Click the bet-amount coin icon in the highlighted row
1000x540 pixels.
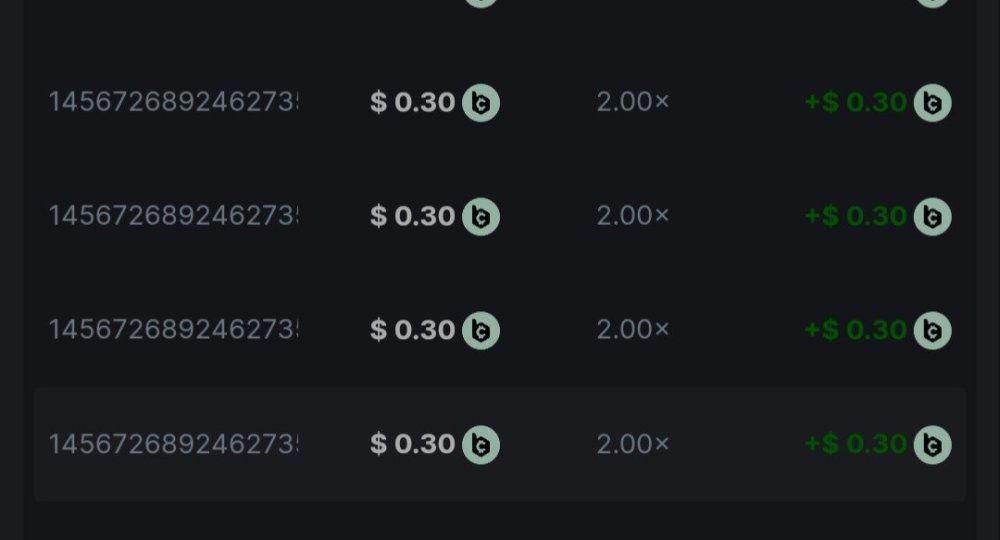[480, 444]
